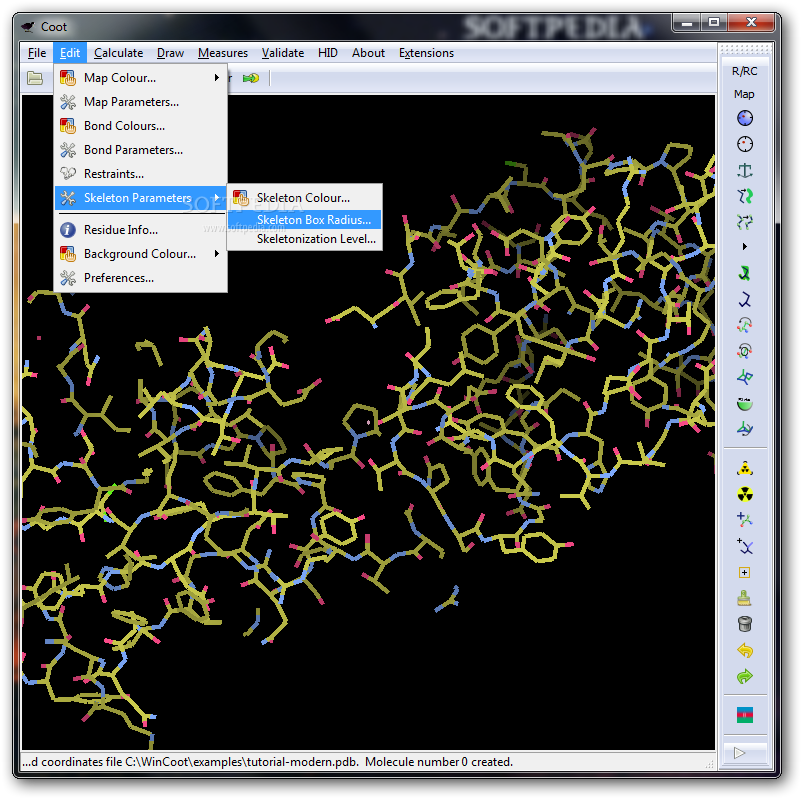Choose Map Parameters... from the Edit menu
This screenshot has height=799, width=802.
point(141,102)
